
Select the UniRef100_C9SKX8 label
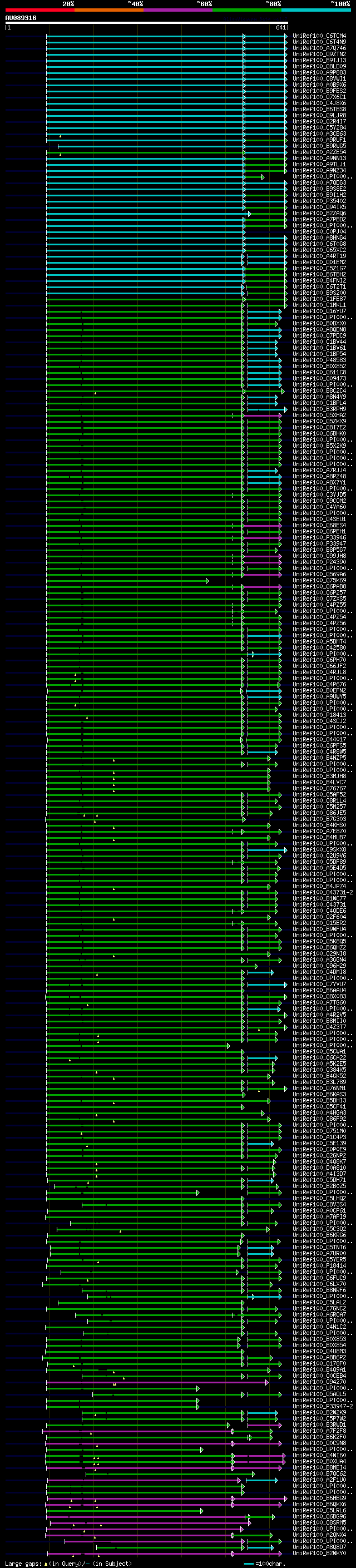click(319, 850)
